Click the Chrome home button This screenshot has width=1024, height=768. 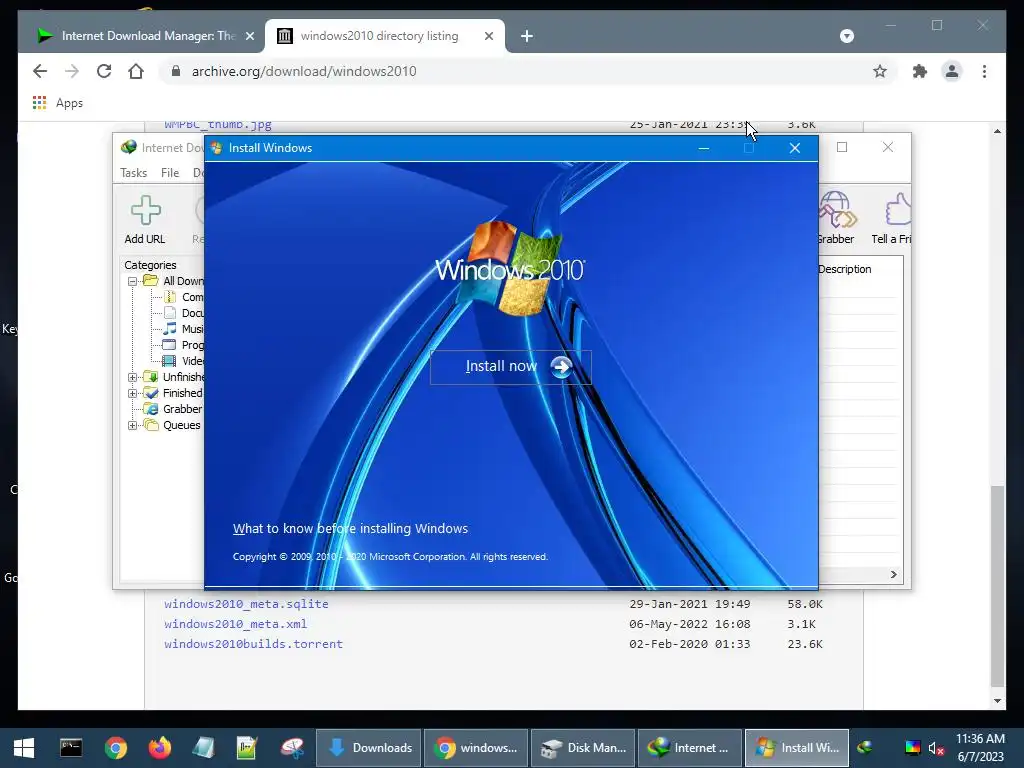136,71
